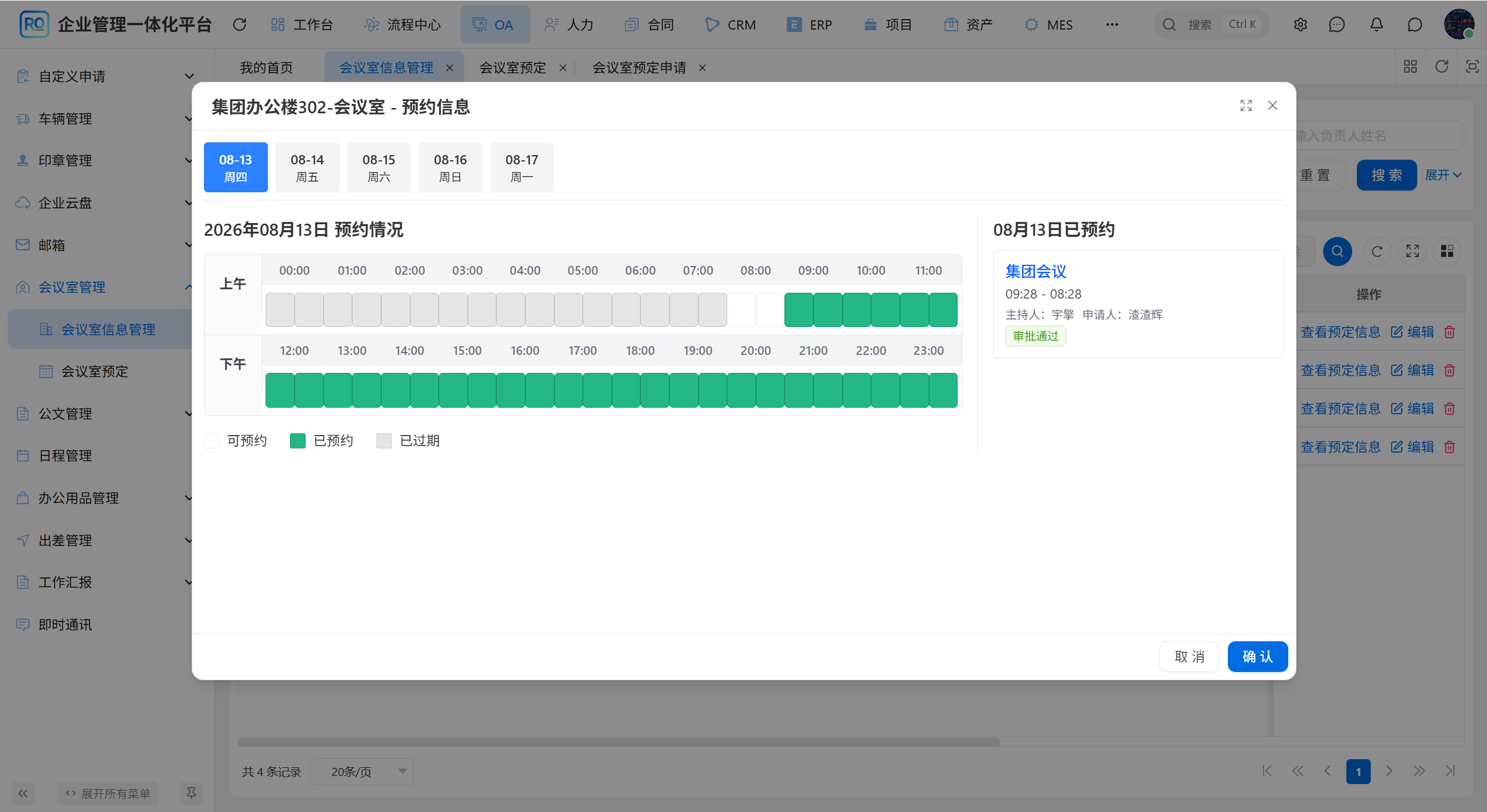Expand the search filters via 展开

pyautogui.click(x=1443, y=175)
